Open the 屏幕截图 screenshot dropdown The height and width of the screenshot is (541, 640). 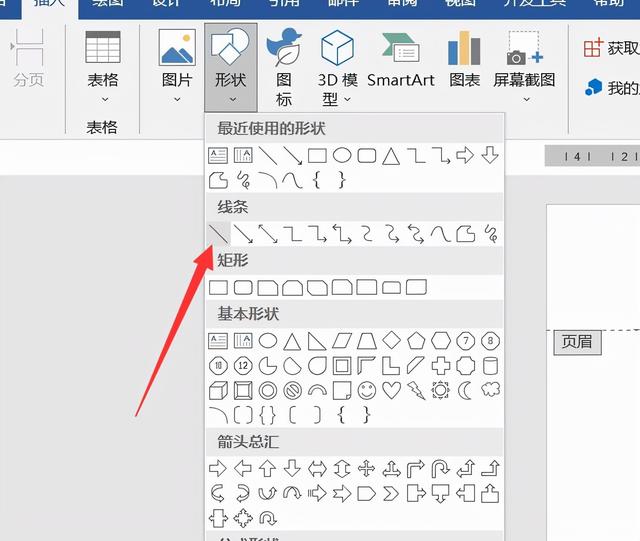tap(524, 67)
